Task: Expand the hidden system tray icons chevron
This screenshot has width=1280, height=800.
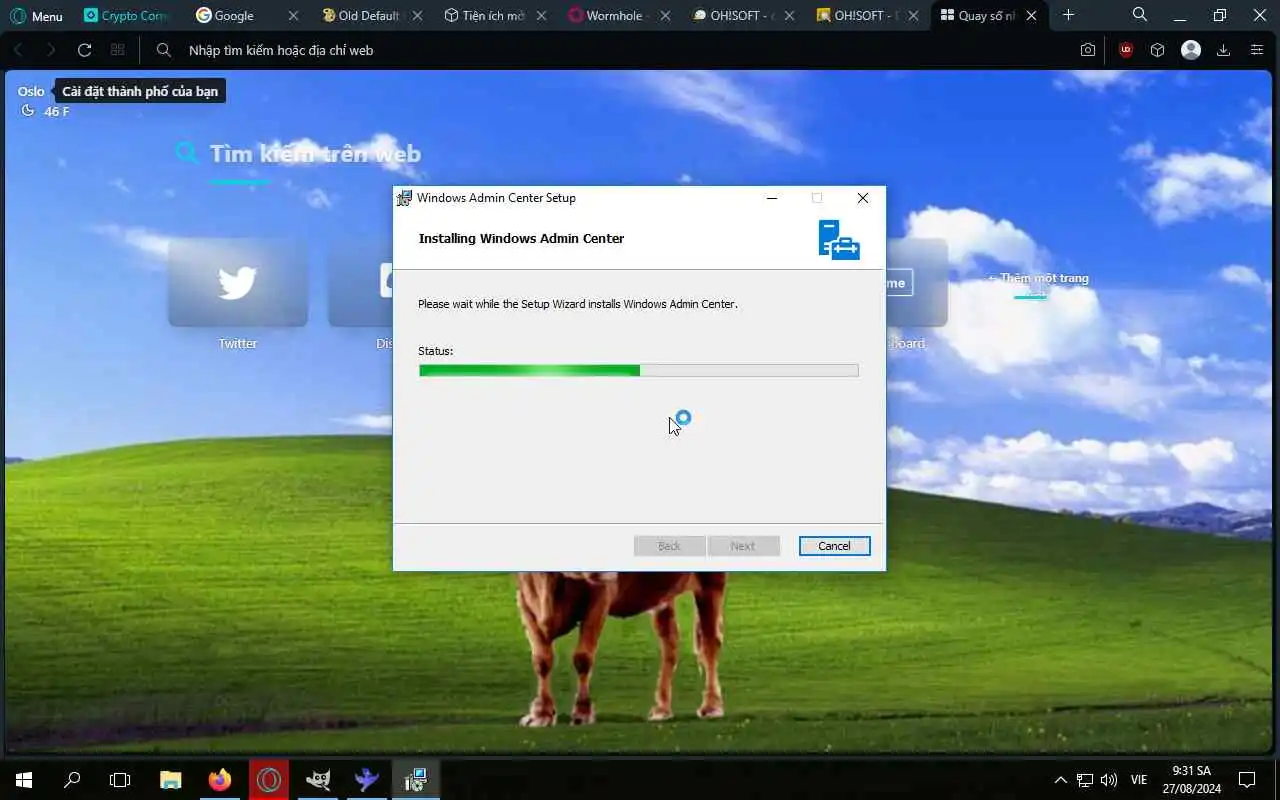Action: [x=1061, y=780]
